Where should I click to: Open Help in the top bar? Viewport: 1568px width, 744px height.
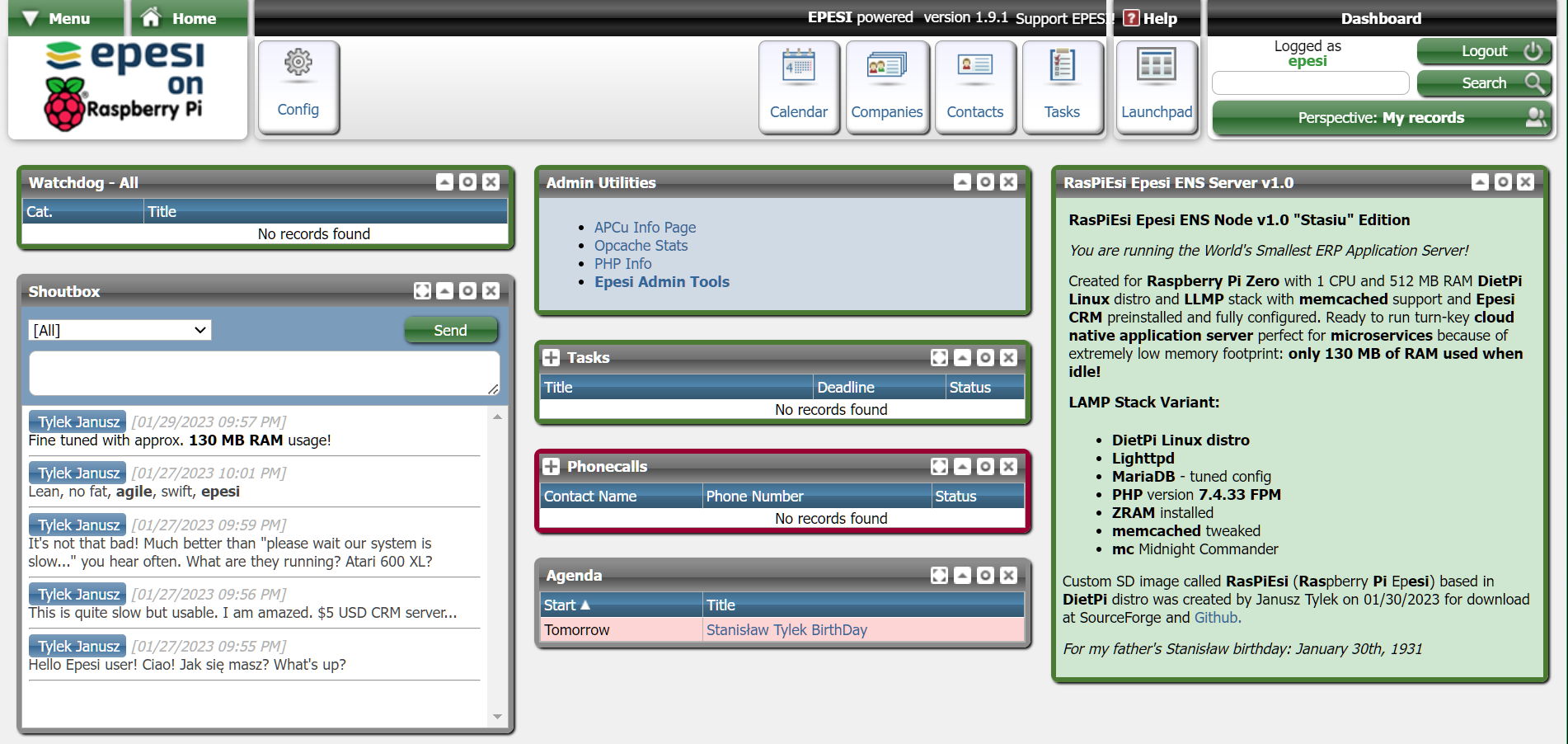tap(1150, 18)
